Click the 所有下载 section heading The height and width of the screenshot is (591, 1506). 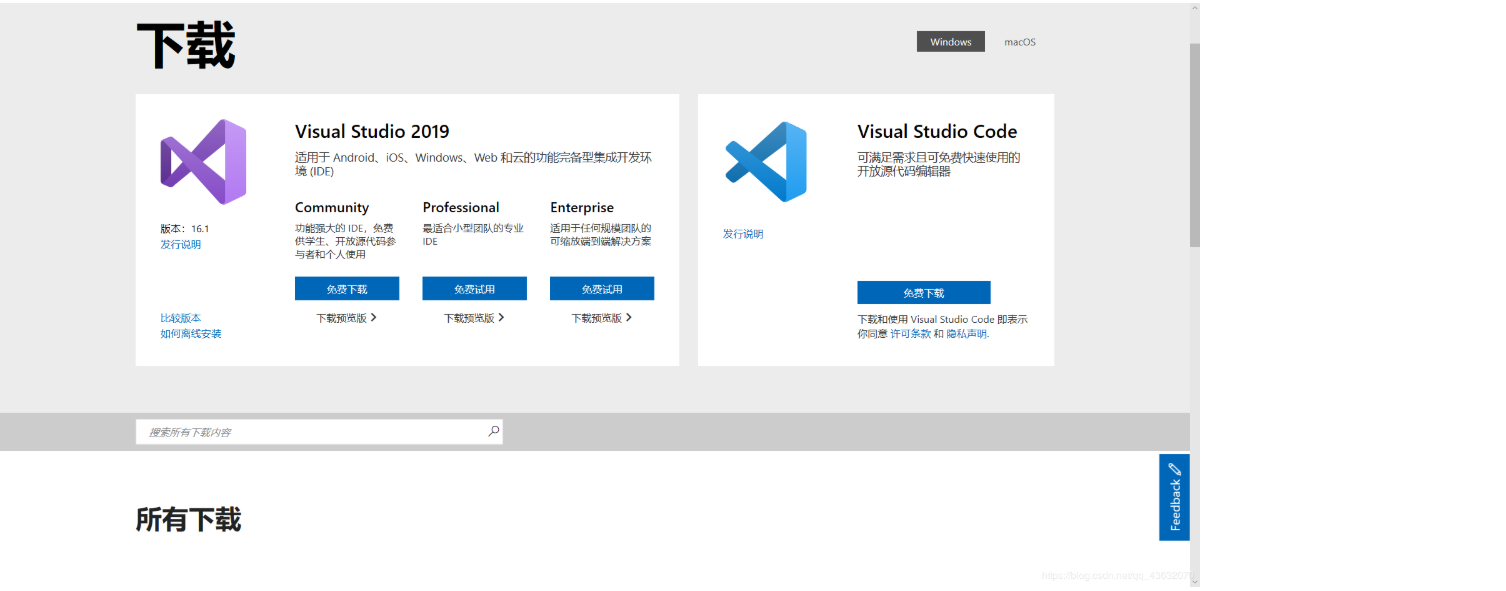pyautogui.click(x=189, y=520)
